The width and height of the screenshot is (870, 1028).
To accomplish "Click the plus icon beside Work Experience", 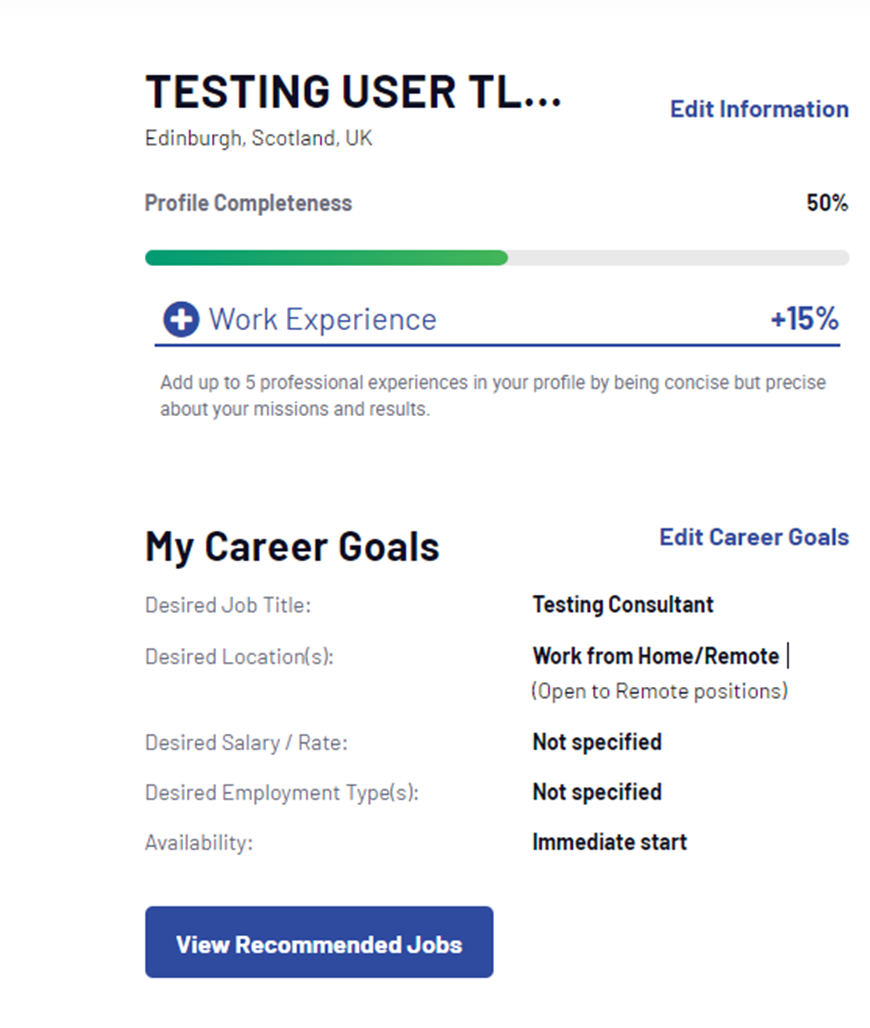I will (181, 320).
